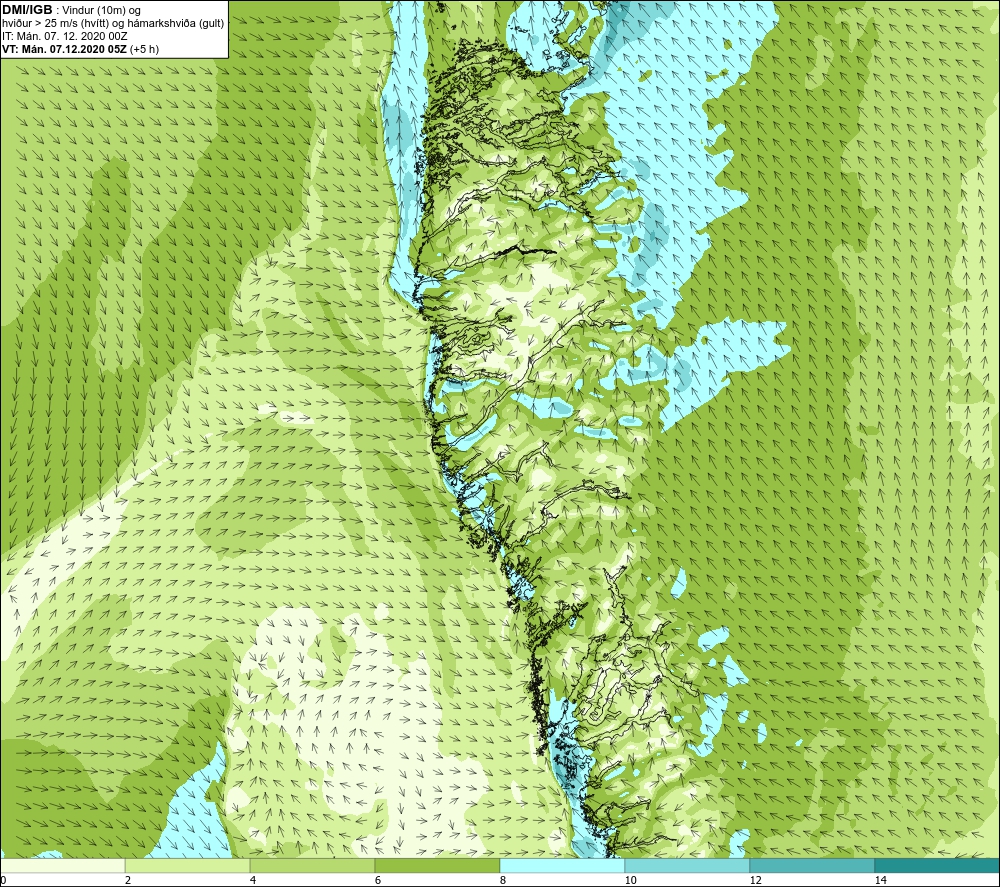Image resolution: width=1000 pixels, height=887 pixels.
Task: Click the '8' label on the wind scale
Action: [x=503, y=881]
